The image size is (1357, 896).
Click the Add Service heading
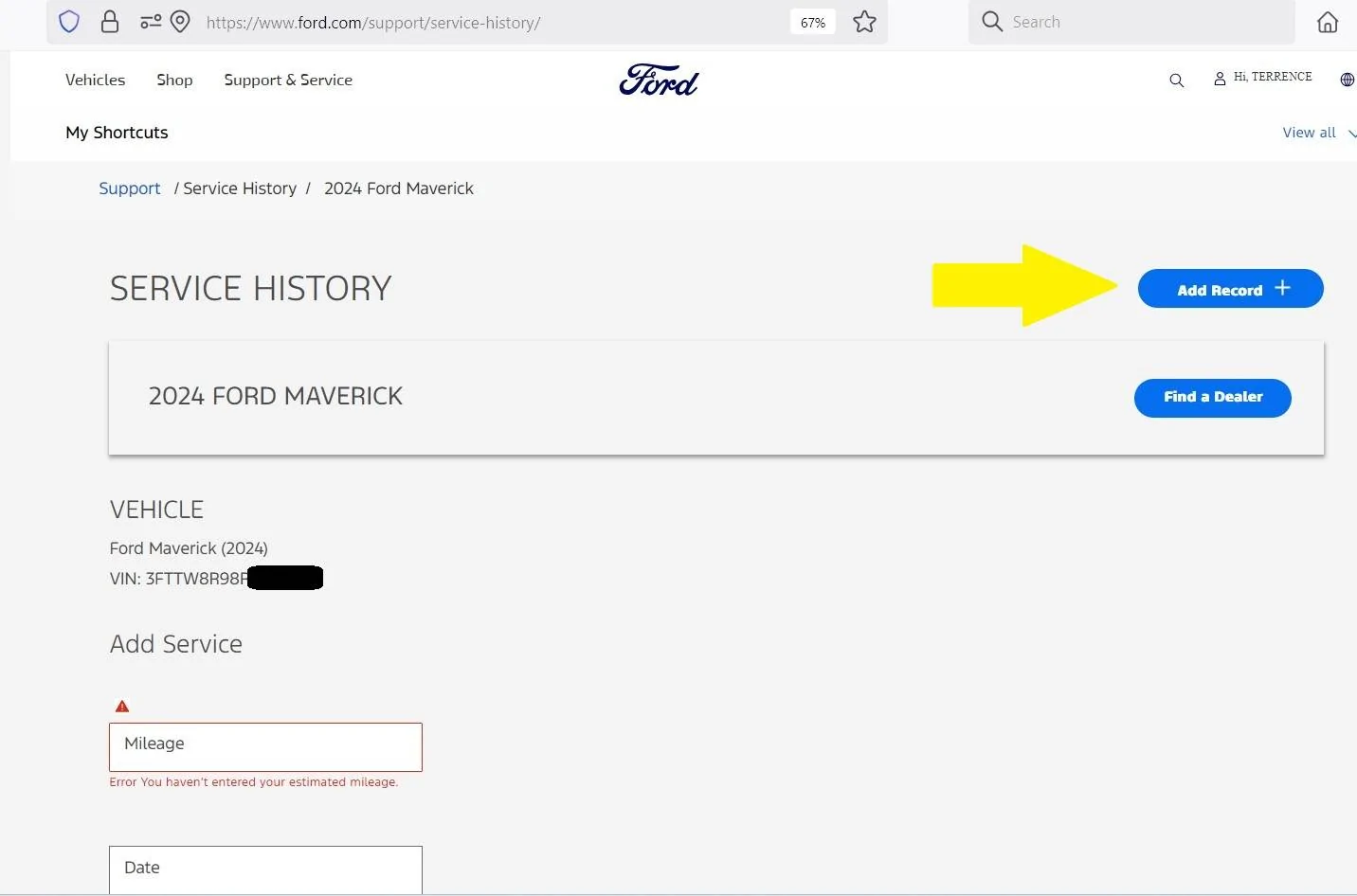[x=176, y=644]
